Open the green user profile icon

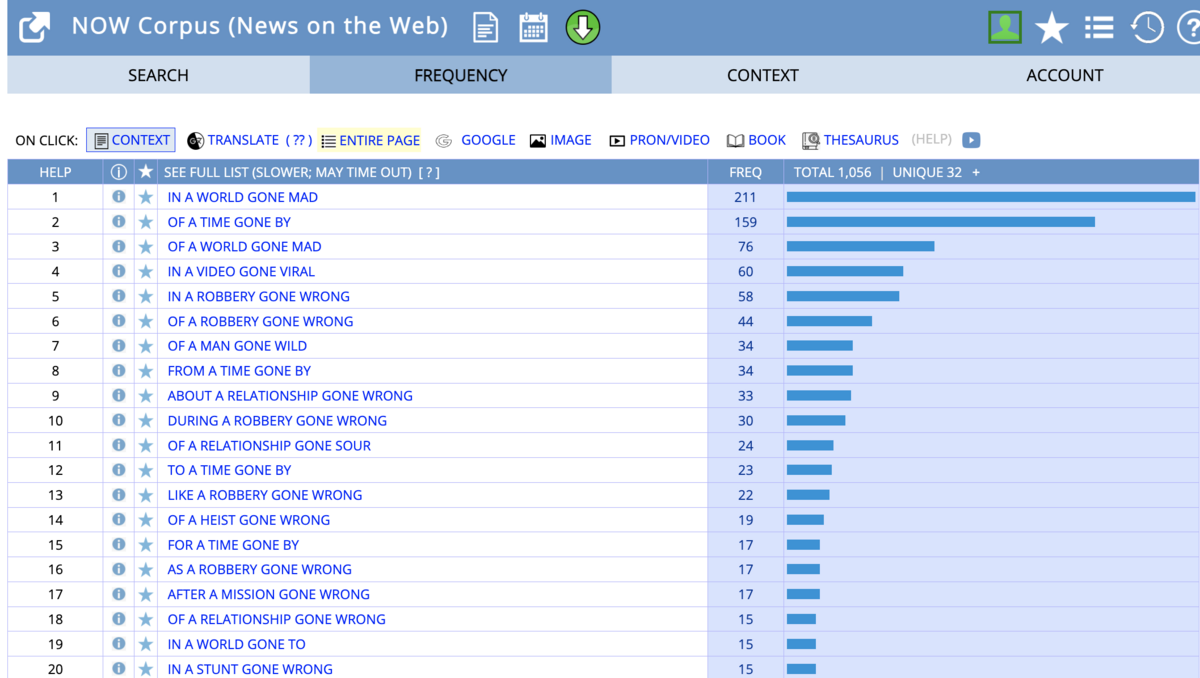[1005, 27]
